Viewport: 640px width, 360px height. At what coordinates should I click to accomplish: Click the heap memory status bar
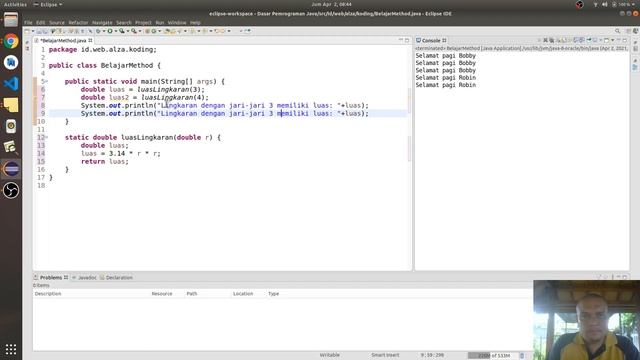coord(493,356)
